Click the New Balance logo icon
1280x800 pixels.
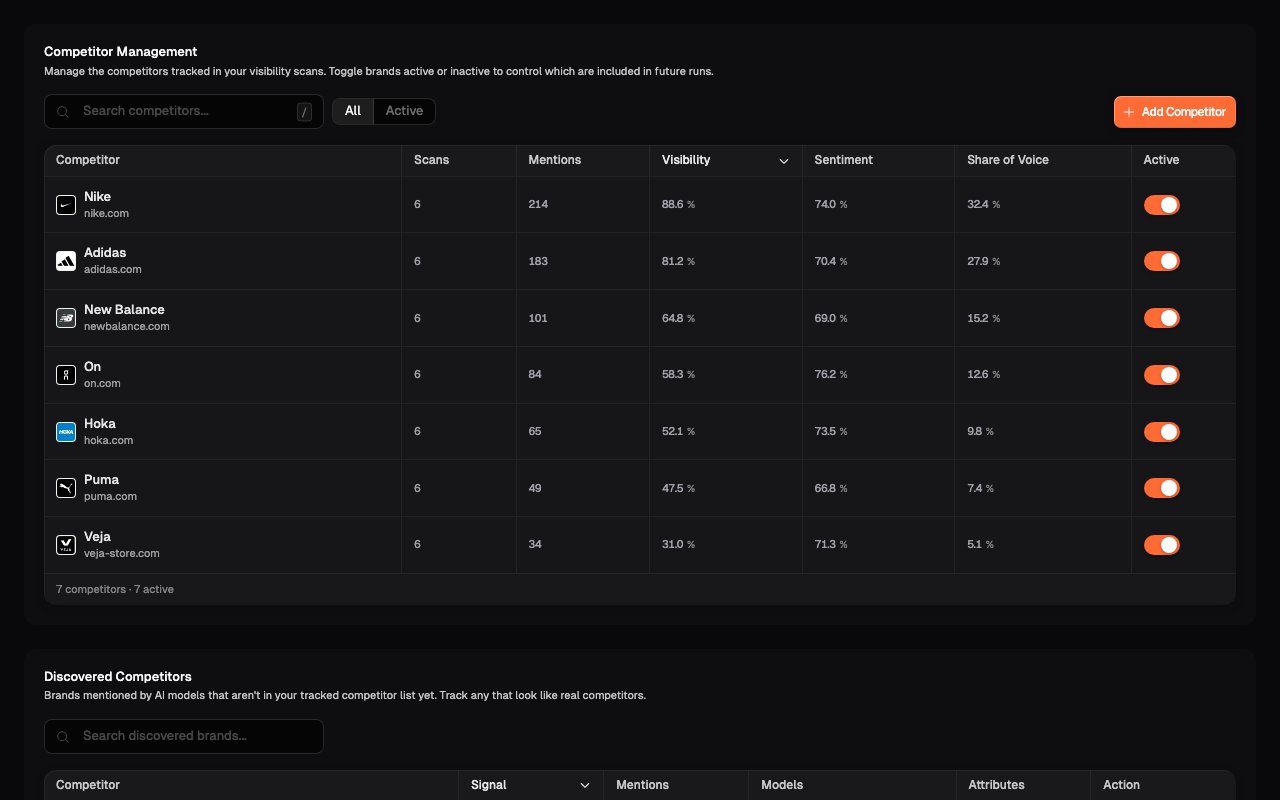(x=66, y=318)
